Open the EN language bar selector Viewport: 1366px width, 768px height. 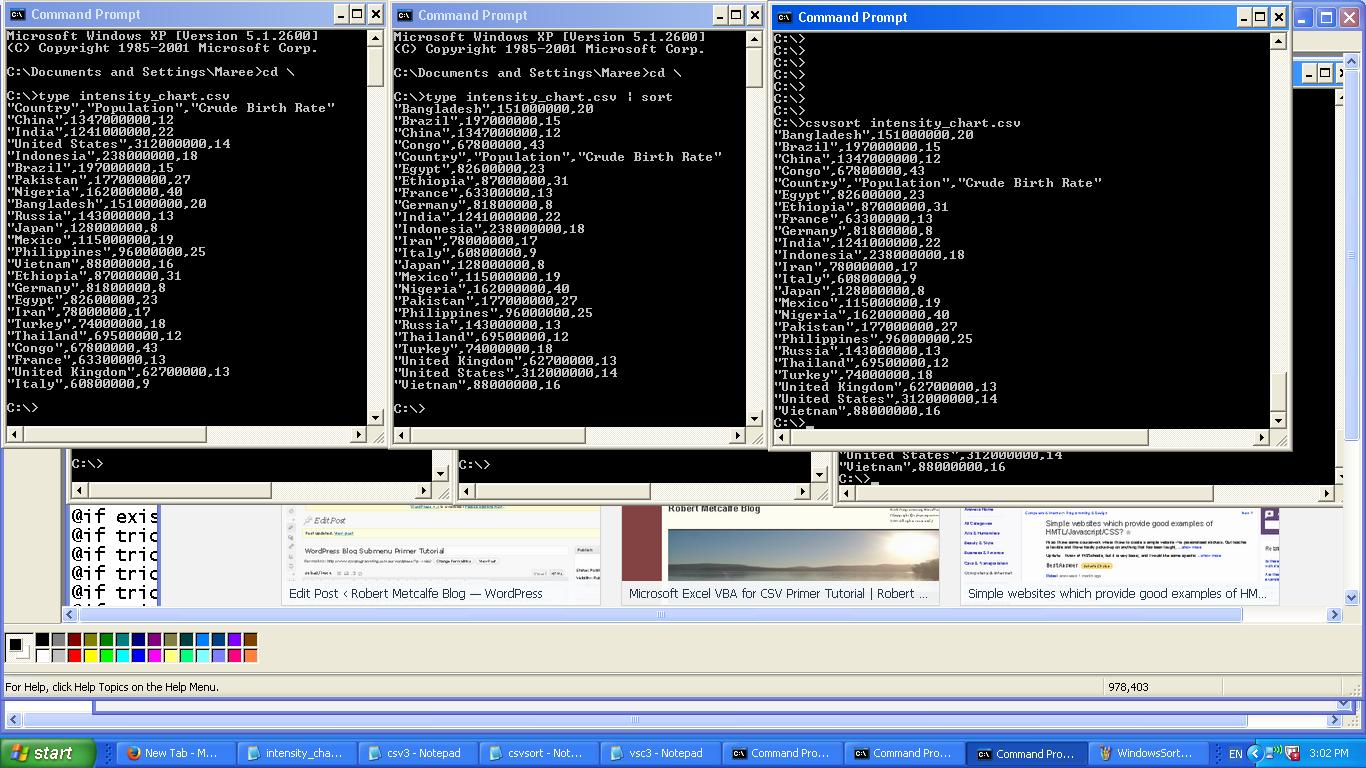click(1235, 753)
